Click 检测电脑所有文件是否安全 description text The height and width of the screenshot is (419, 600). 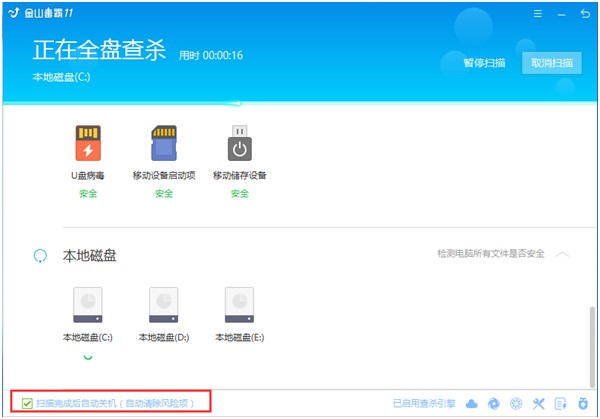491,254
